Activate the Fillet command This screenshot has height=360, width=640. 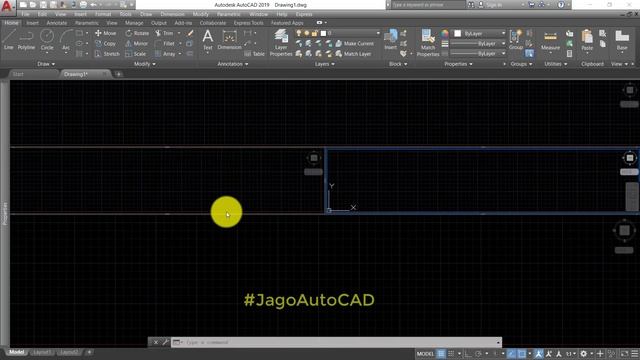(x=165, y=43)
